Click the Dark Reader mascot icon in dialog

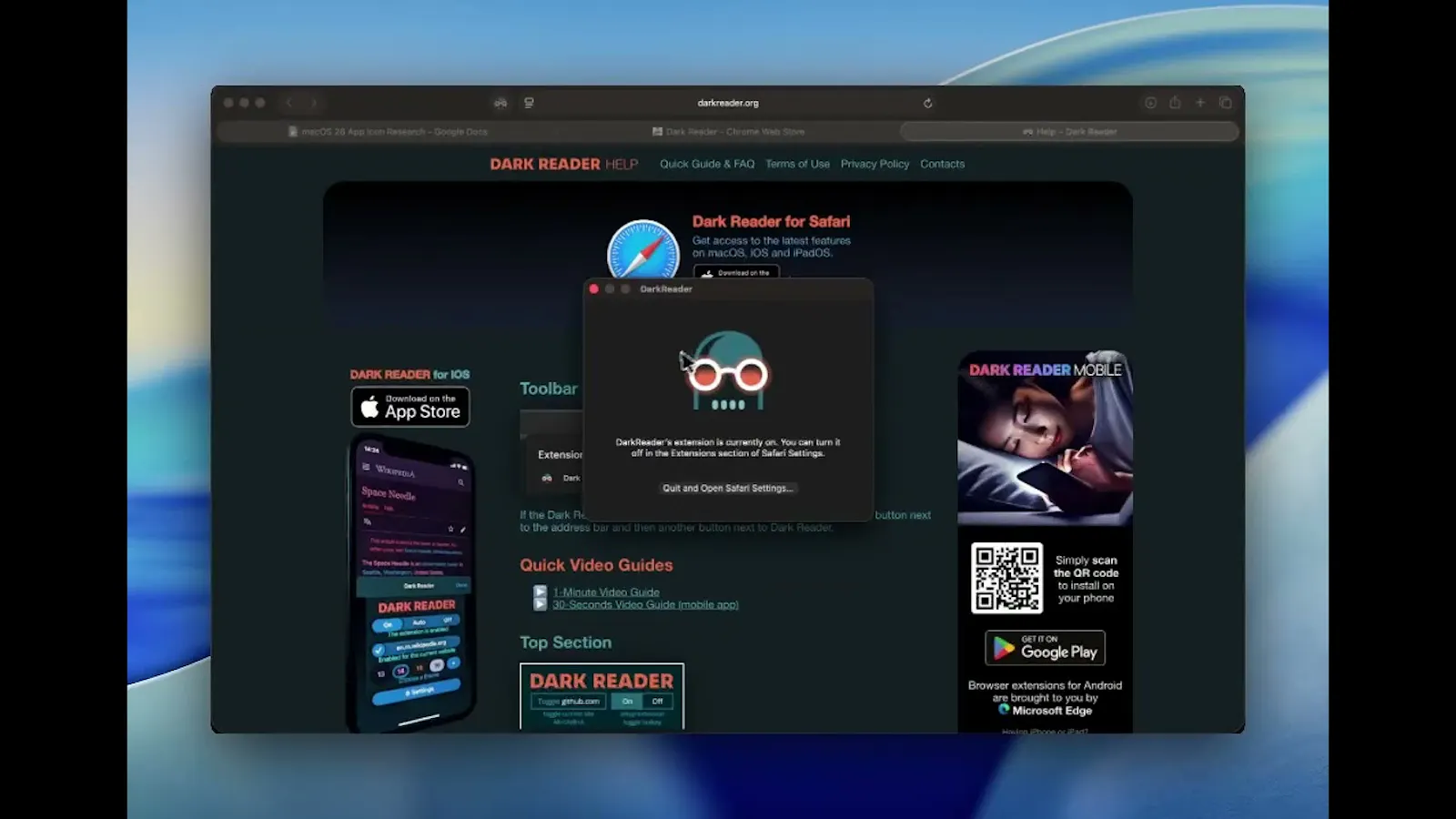[728, 371]
